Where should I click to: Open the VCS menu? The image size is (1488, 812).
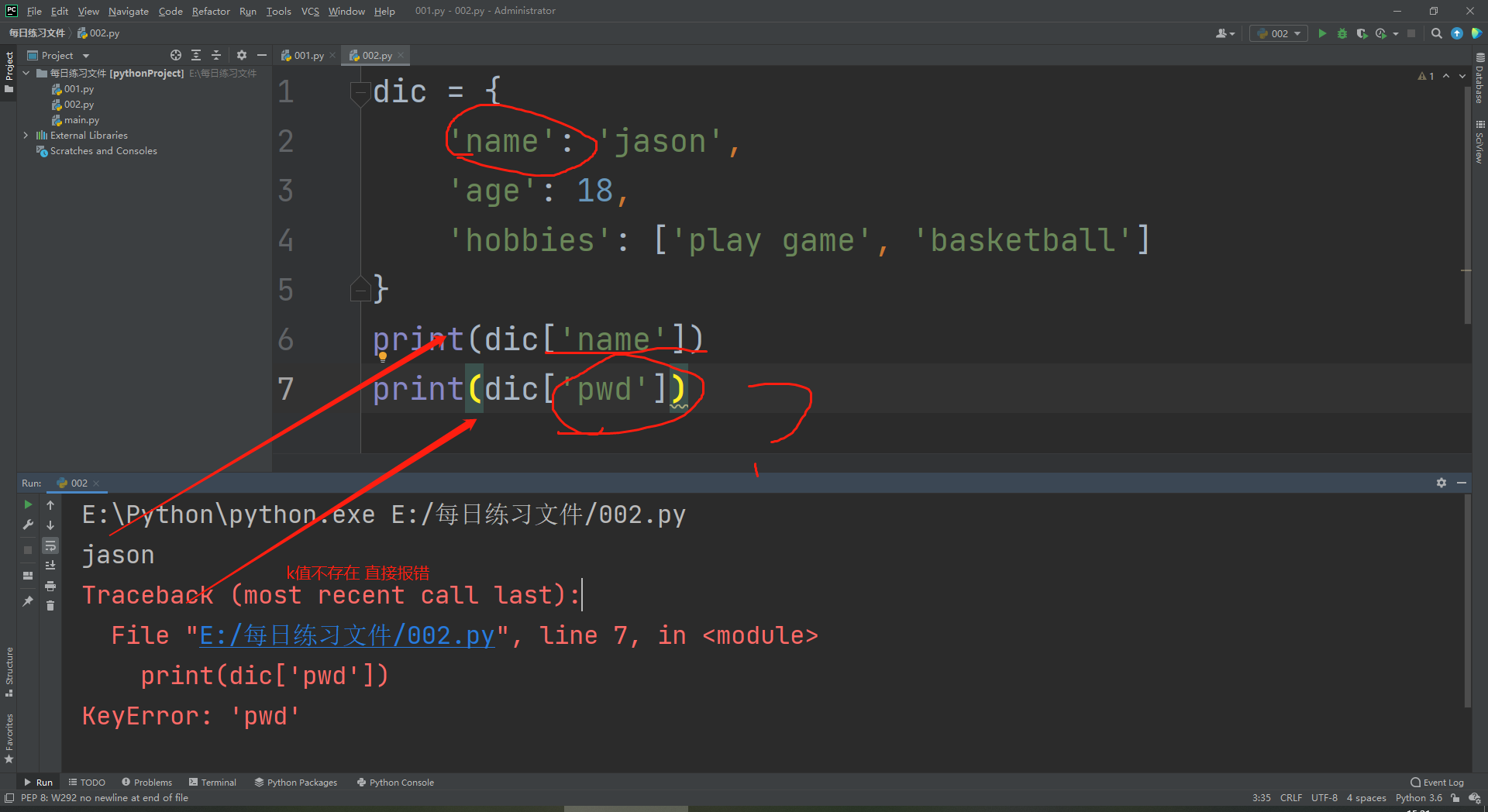coord(310,11)
